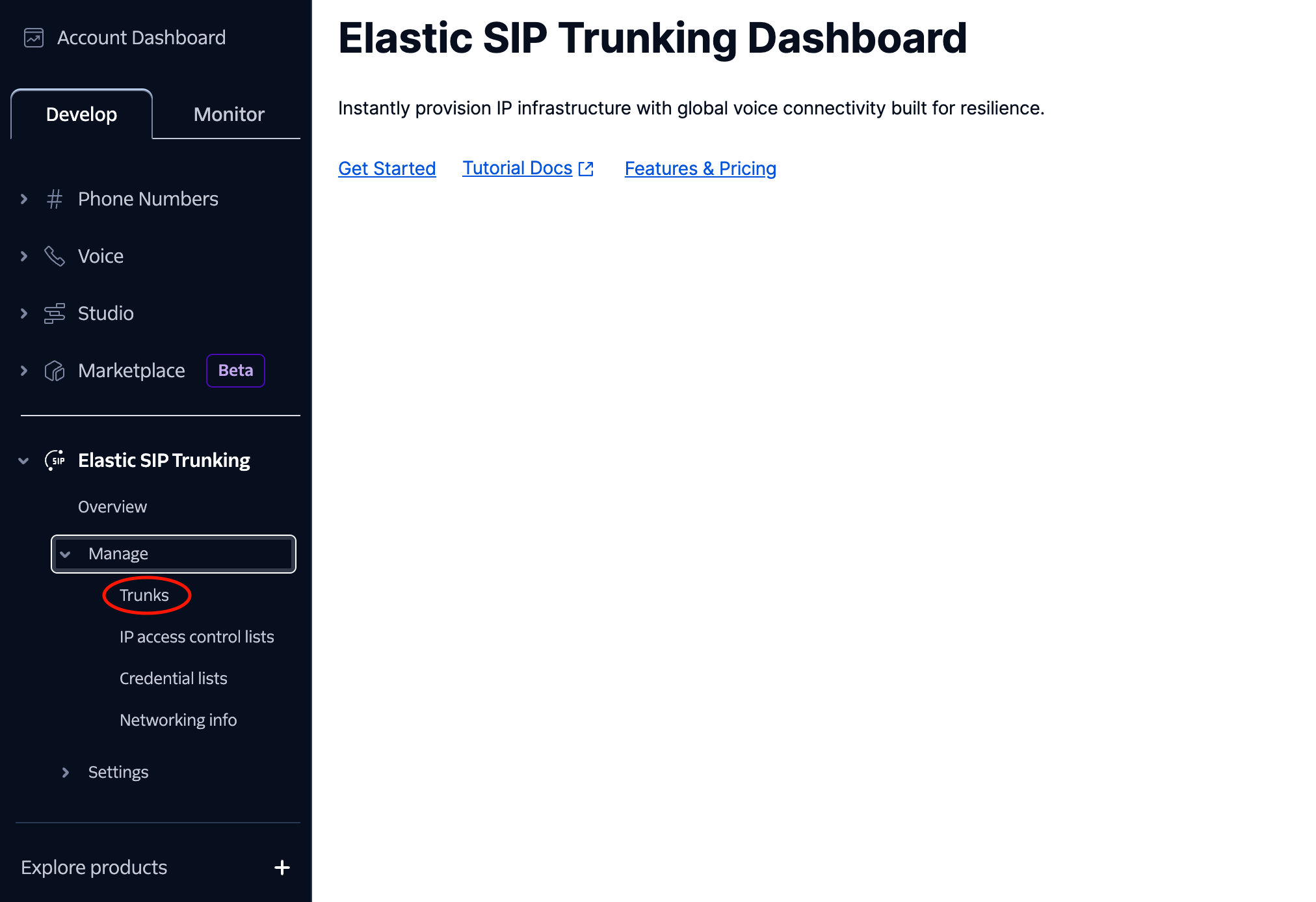Screen dimensions: 1316x902
Task: Click the Elastic SIP Trunking icon
Action: click(x=55, y=460)
